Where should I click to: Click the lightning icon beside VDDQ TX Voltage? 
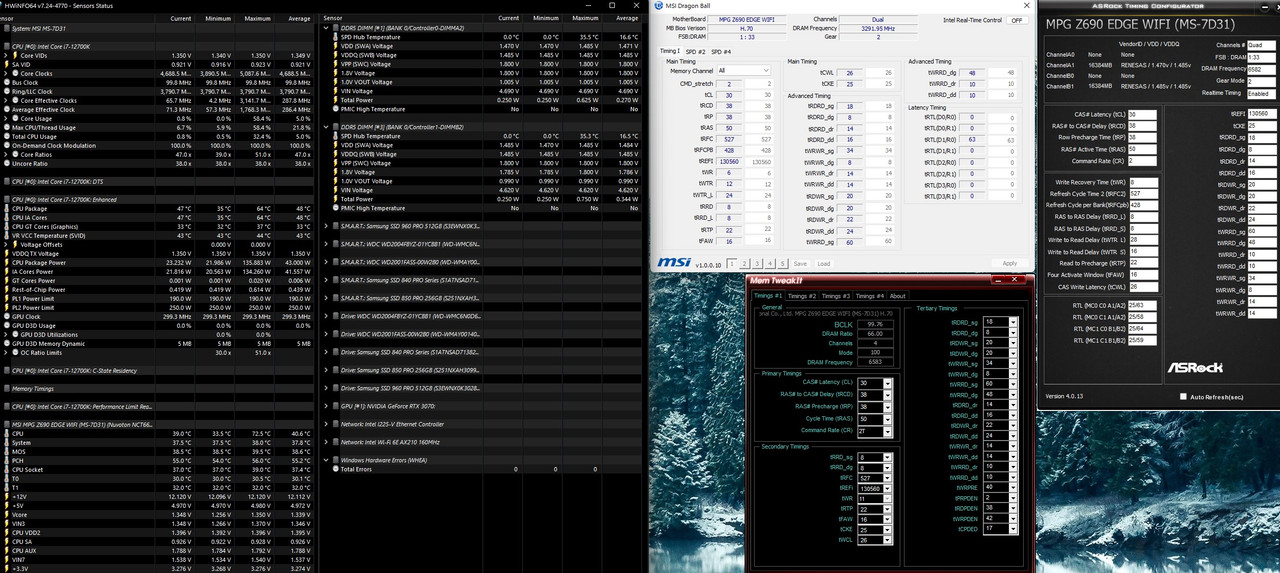coord(8,253)
